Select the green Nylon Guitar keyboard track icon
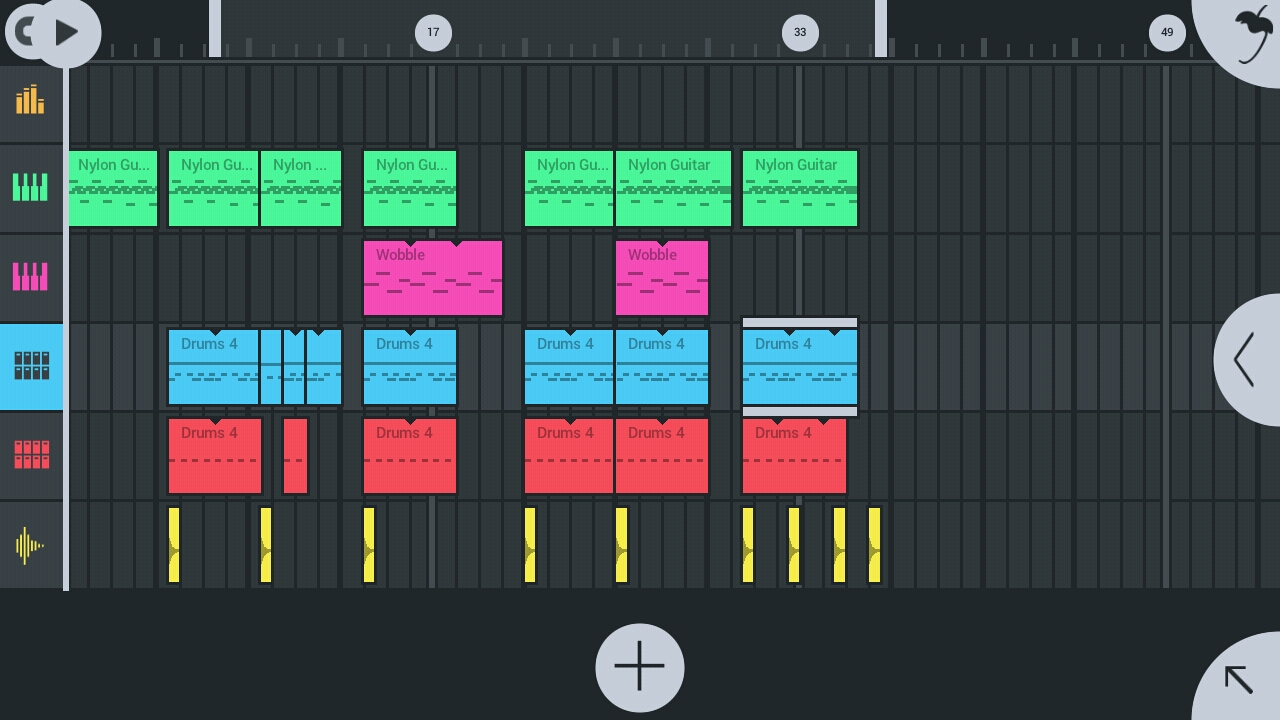The width and height of the screenshot is (1280, 720). [x=30, y=188]
